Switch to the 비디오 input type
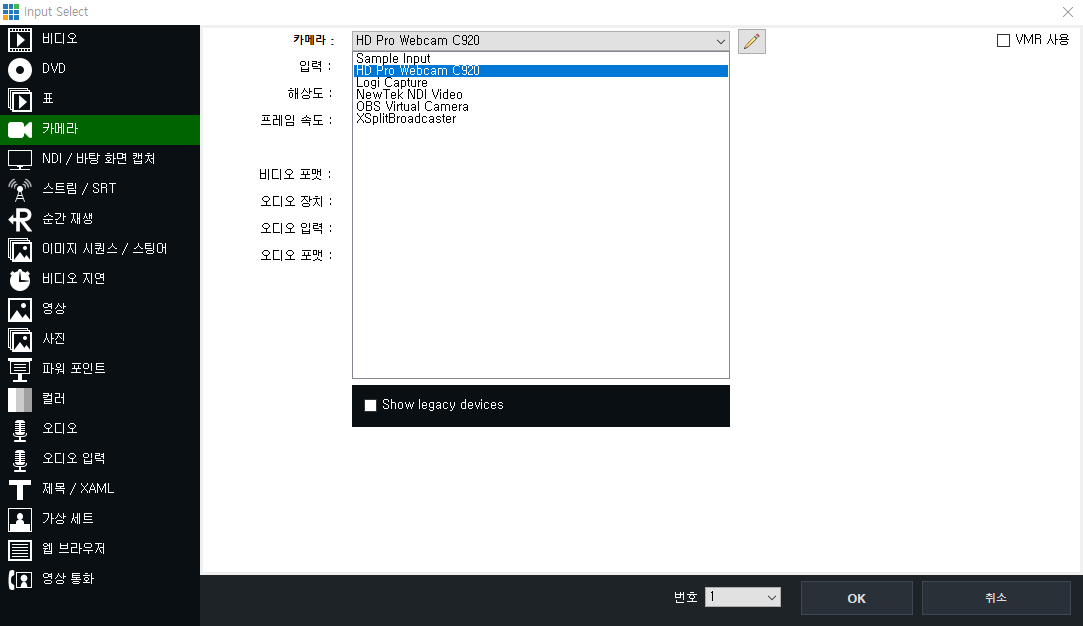 tap(100, 39)
